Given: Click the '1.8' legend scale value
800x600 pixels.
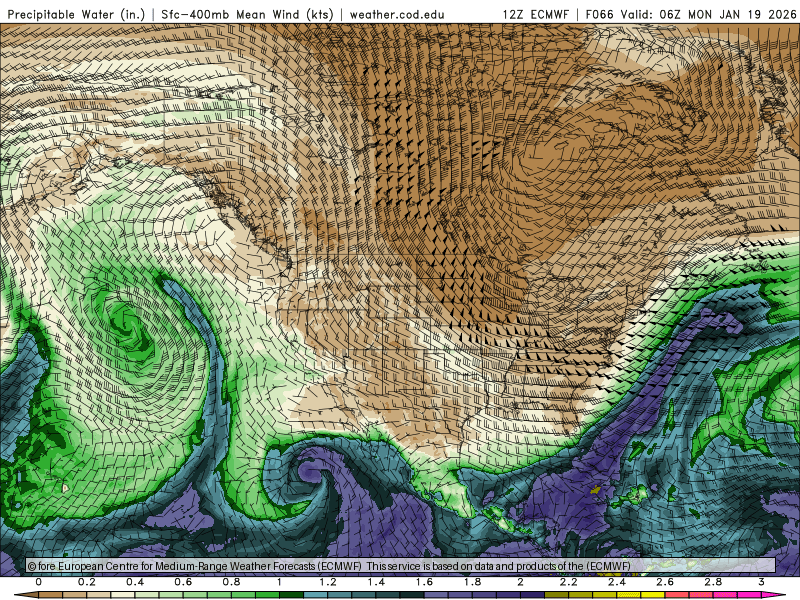Looking at the screenshot, I should coord(472,582).
